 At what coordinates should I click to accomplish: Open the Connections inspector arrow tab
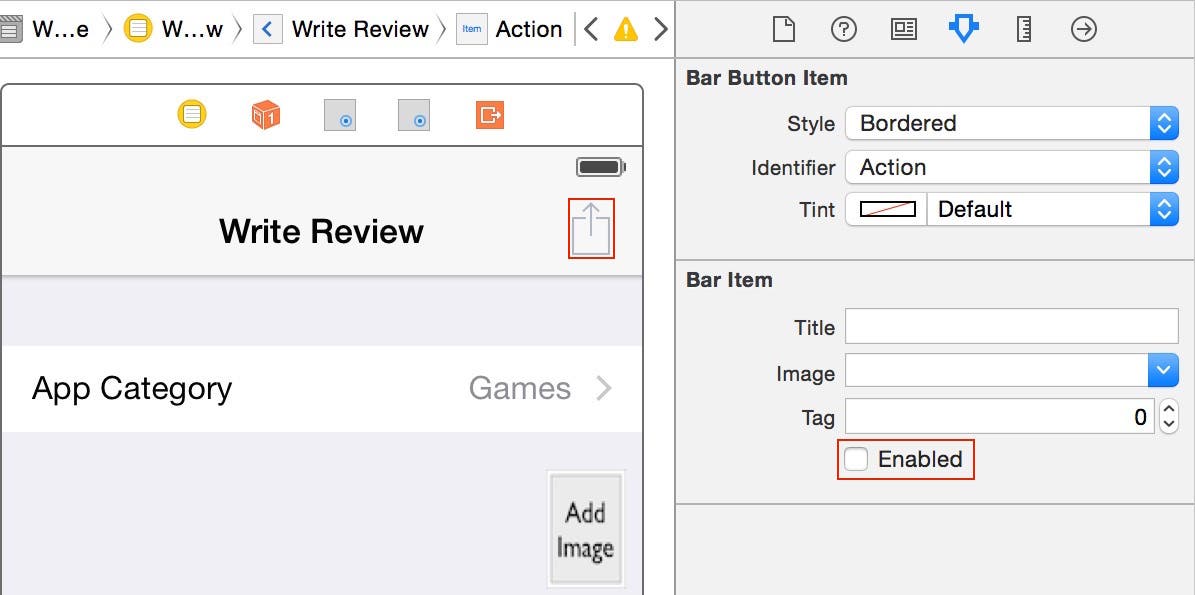pyautogui.click(x=1084, y=30)
